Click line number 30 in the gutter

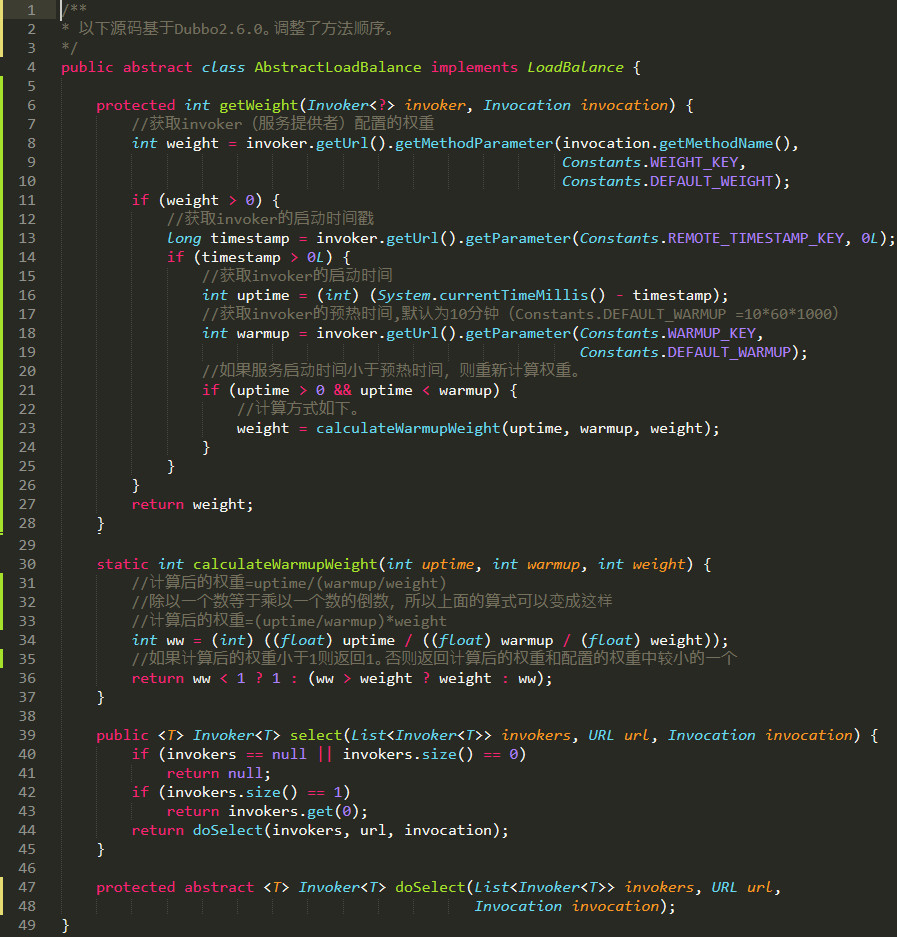pyautogui.click(x=27, y=564)
